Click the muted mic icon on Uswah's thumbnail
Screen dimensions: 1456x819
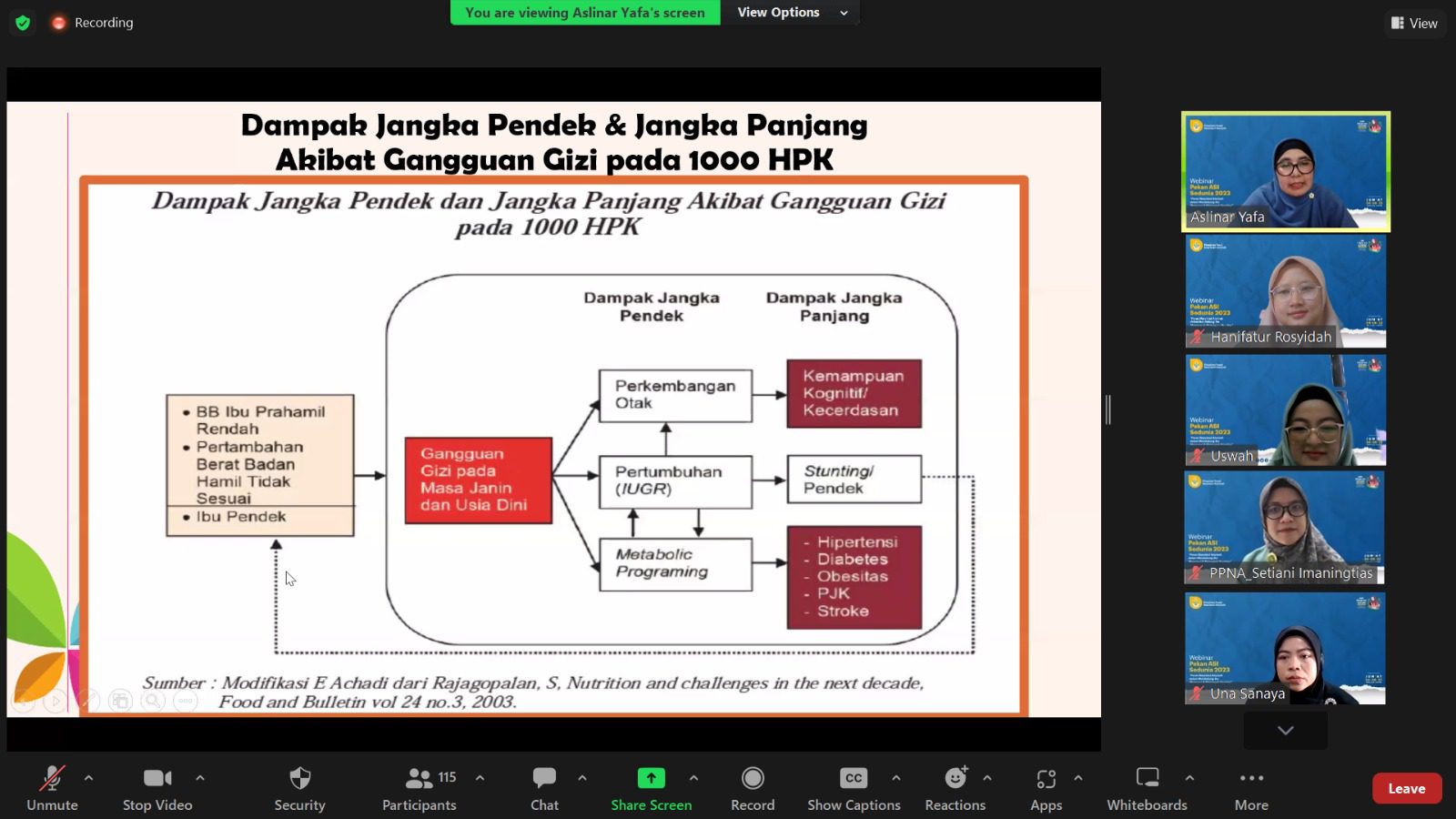pyautogui.click(x=1198, y=456)
